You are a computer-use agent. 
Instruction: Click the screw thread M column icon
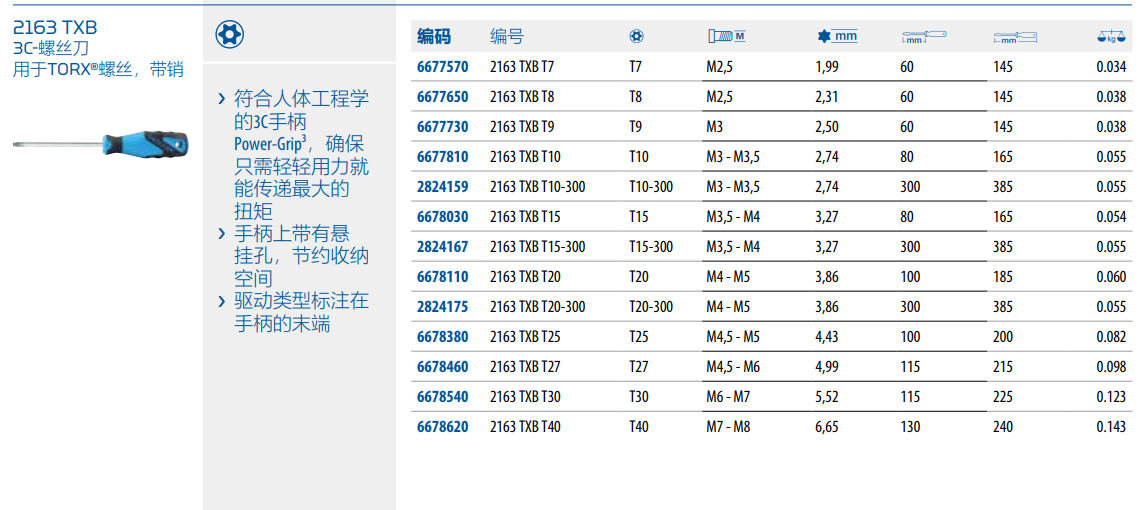coord(726,37)
